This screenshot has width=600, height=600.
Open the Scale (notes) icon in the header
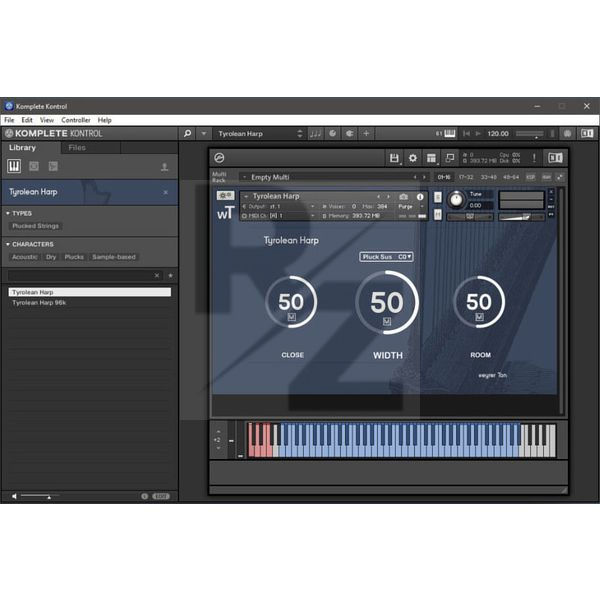[316, 134]
